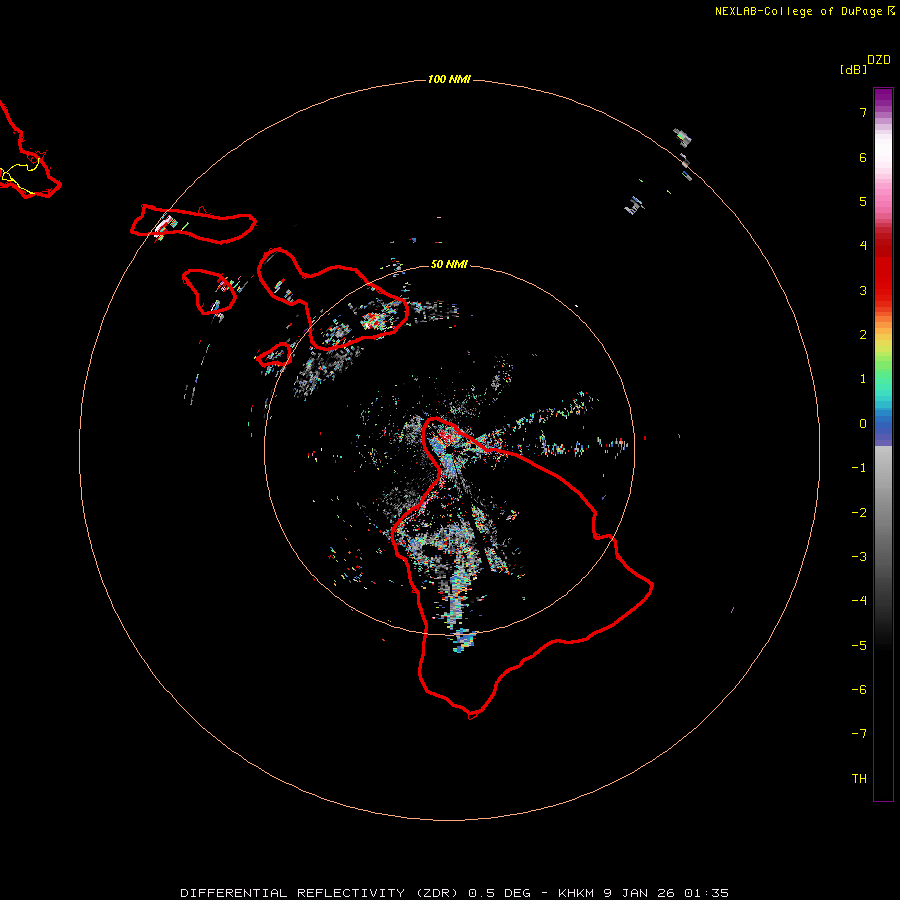Select the -4 dB tick label on the colorbar
This screenshot has width=900, height=900.
859,601
